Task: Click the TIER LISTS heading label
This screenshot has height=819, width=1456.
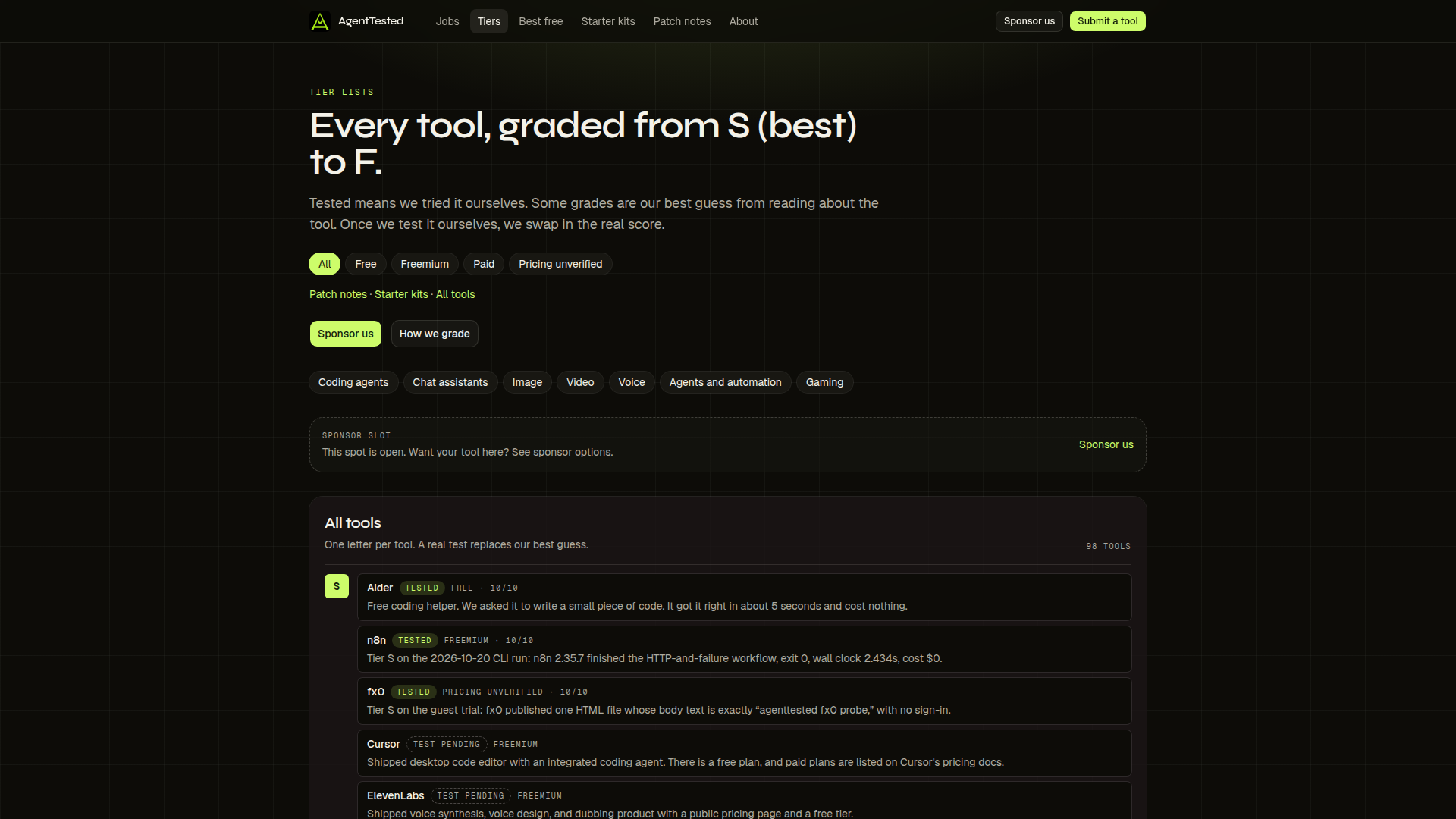Action: [x=341, y=92]
